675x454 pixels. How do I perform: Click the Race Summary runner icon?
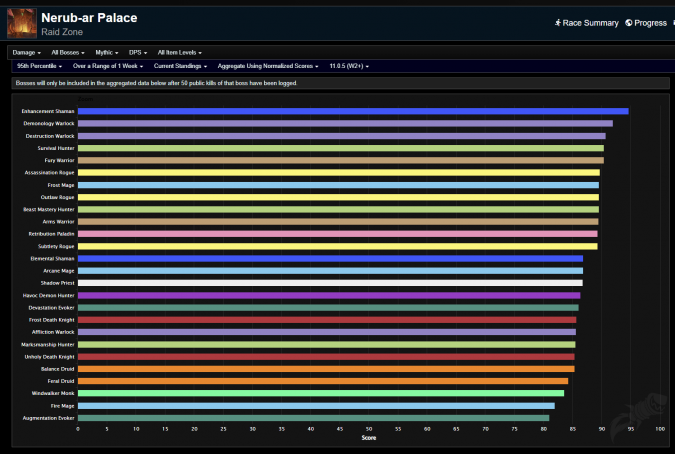(558, 23)
